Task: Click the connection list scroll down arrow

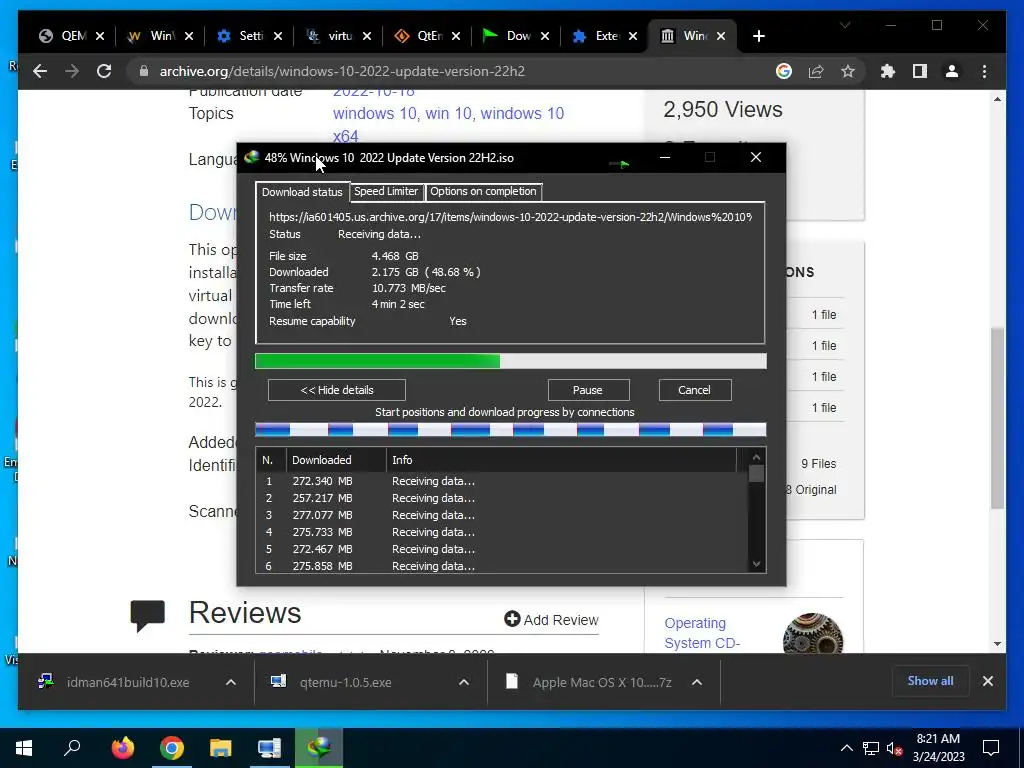Action: pyautogui.click(x=756, y=564)
